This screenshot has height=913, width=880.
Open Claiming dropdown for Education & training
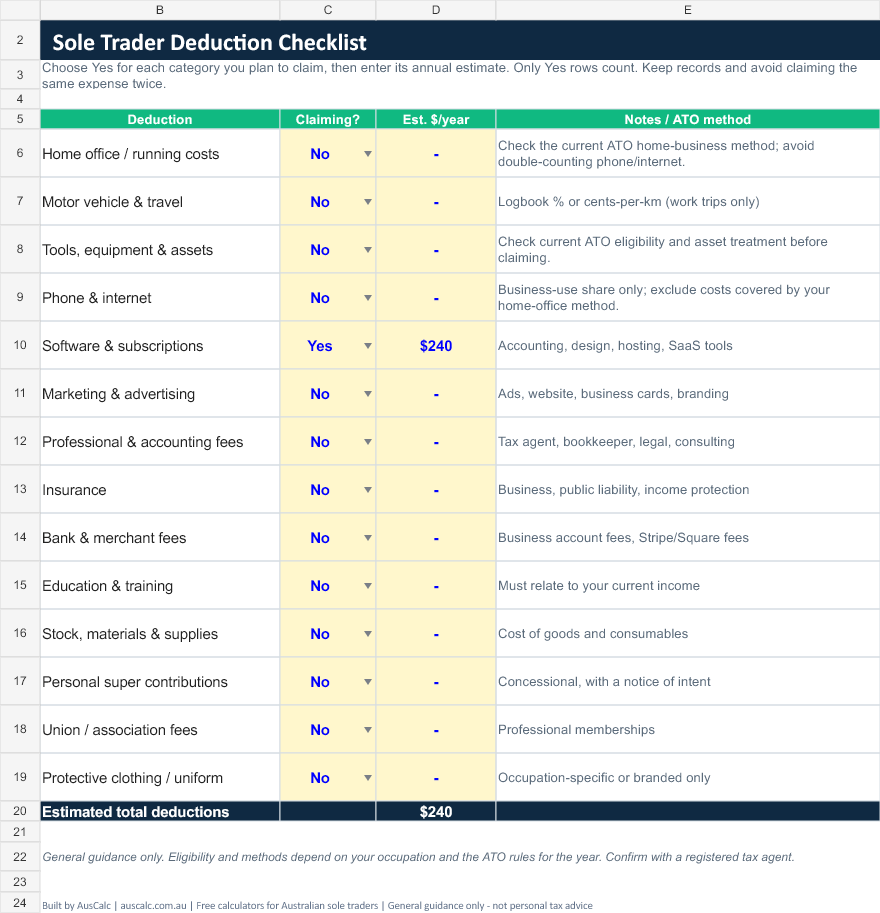pyautogui.click(x=367, y=586)
